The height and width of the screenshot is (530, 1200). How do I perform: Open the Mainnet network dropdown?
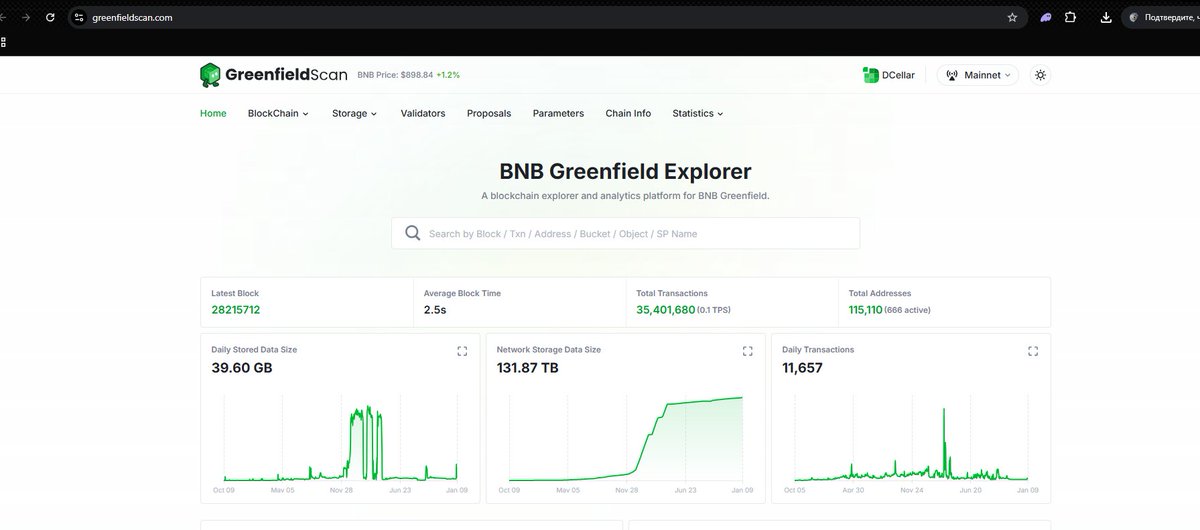(x=978, y=75)
